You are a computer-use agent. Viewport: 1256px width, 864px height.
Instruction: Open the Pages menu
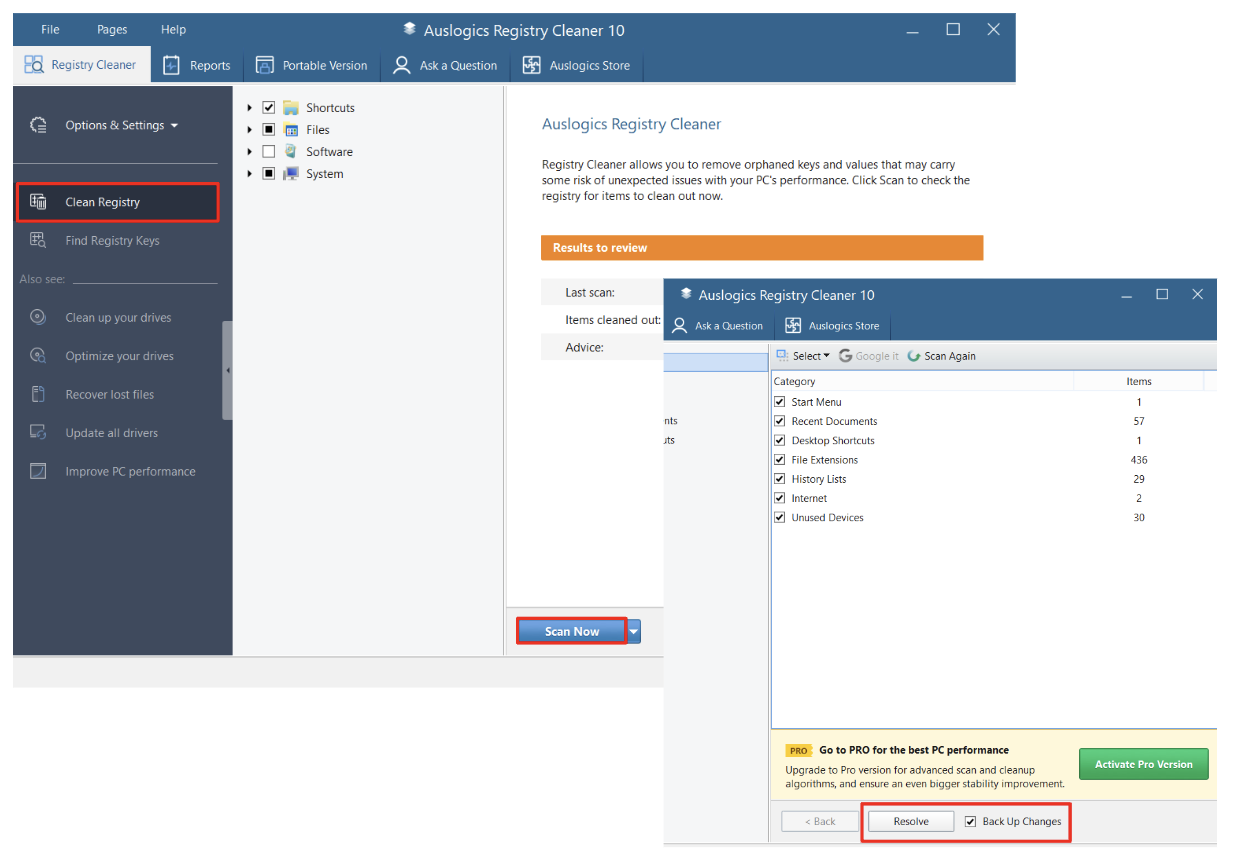click(111, 29)
